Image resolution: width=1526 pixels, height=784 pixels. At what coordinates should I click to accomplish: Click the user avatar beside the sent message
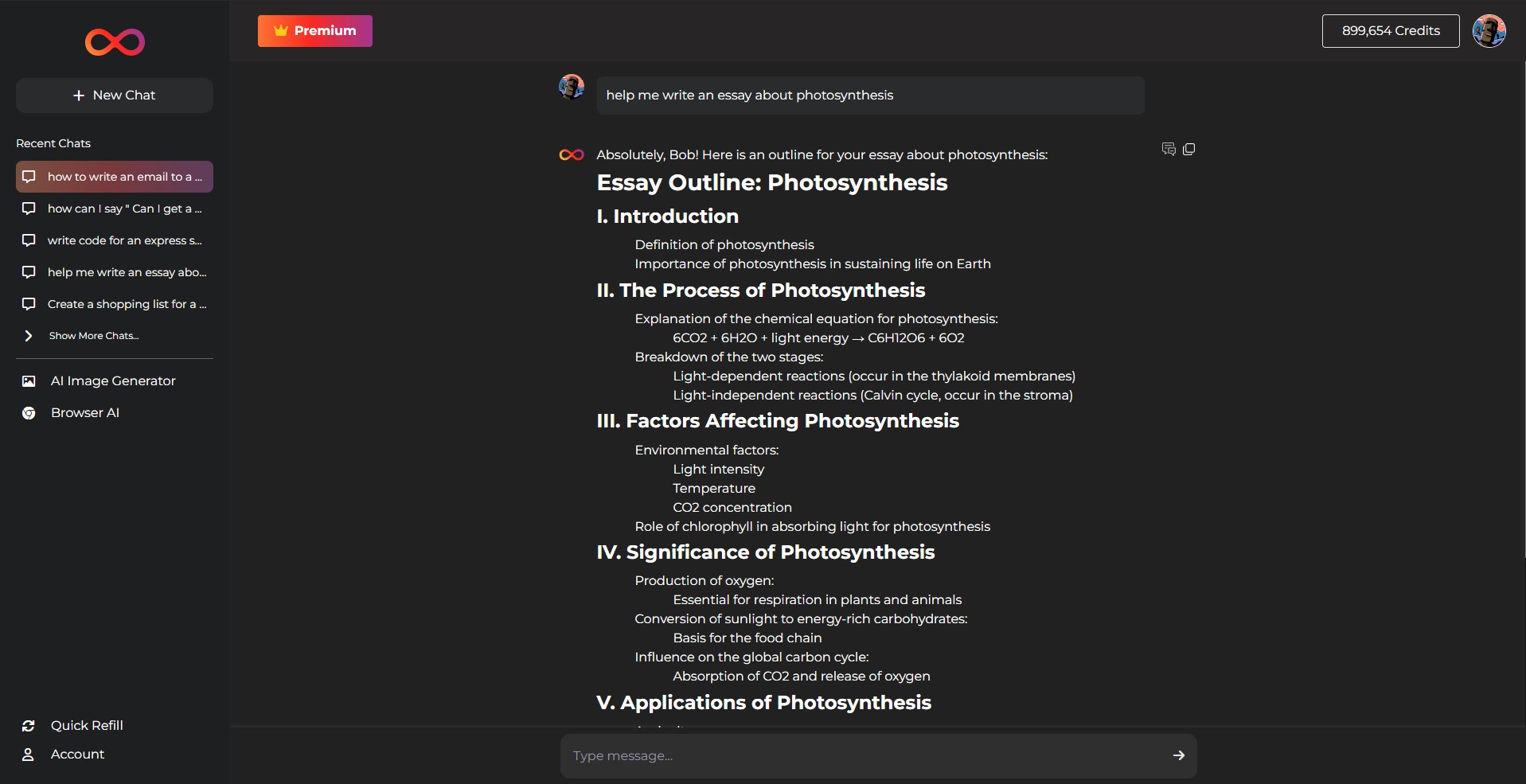[x=572, y=86]
